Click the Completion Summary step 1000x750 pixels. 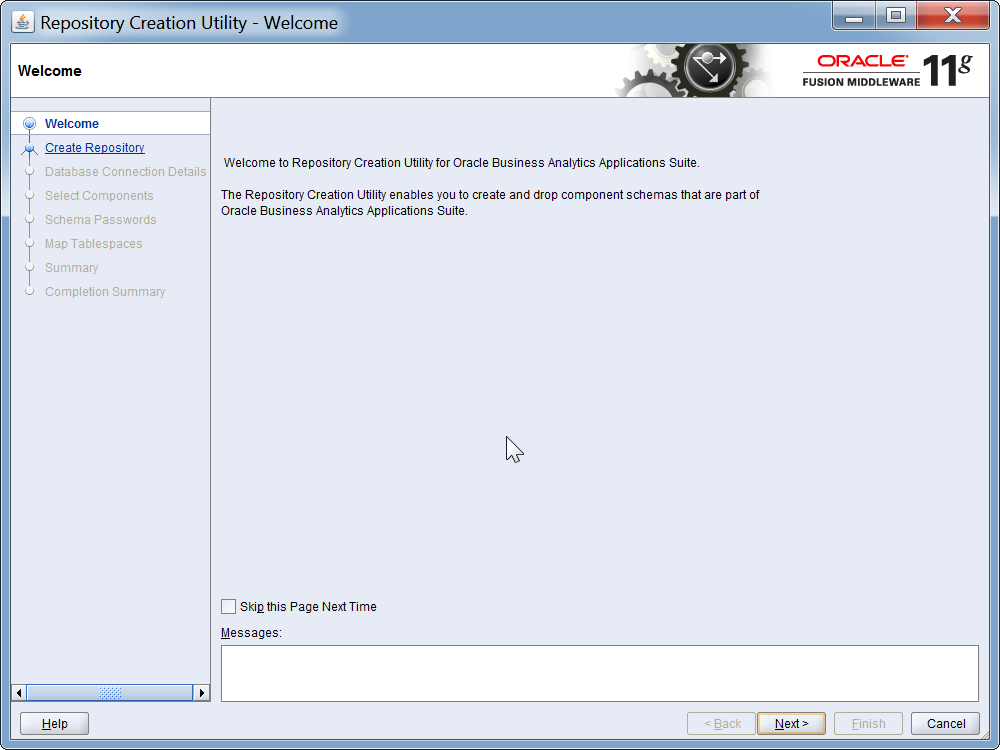click(105, 291)
